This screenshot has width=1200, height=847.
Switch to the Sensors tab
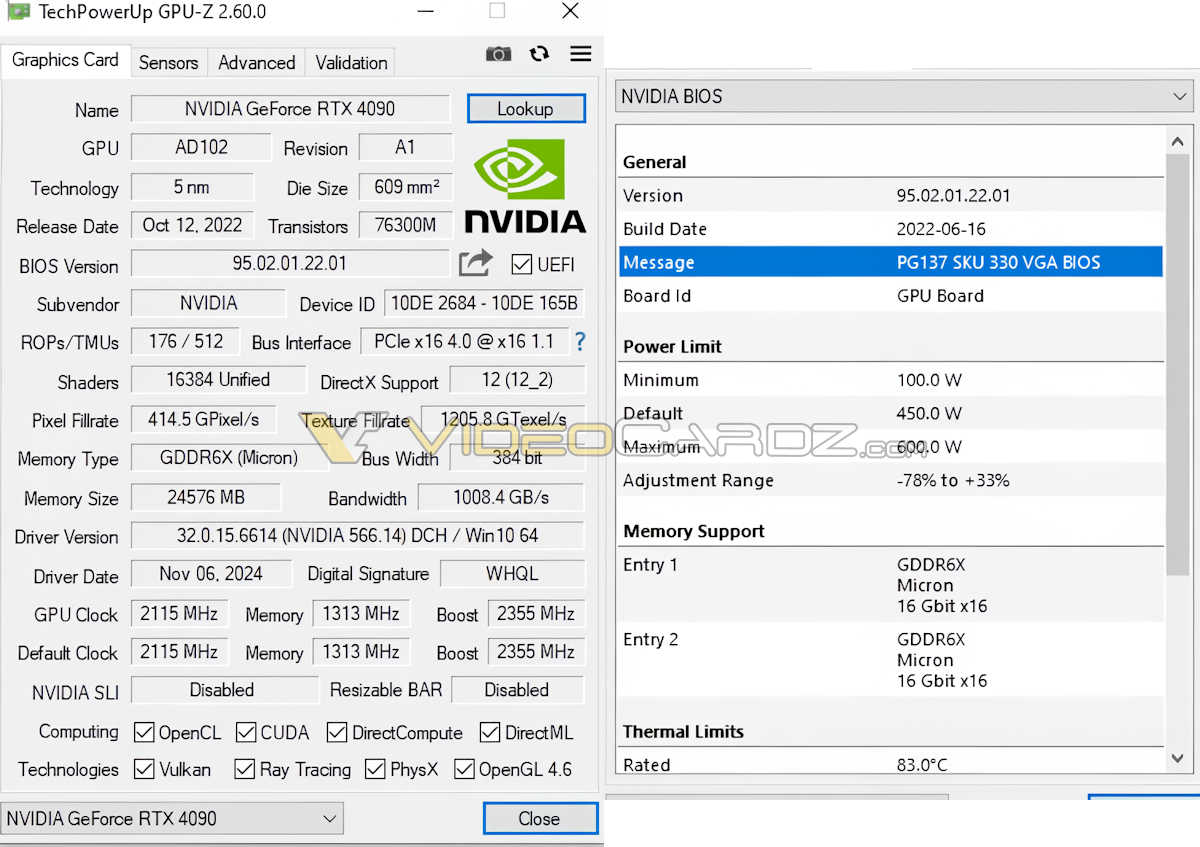click(168, 62)
